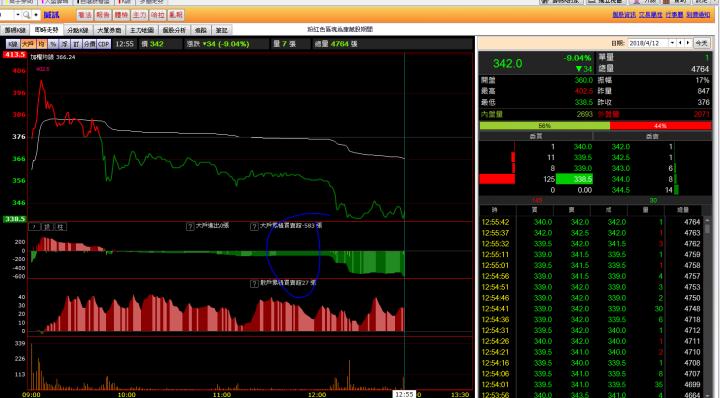
Task: Select the 柱 bar-style chart icon
Action: pyautogui.click(x=60, y=227)
